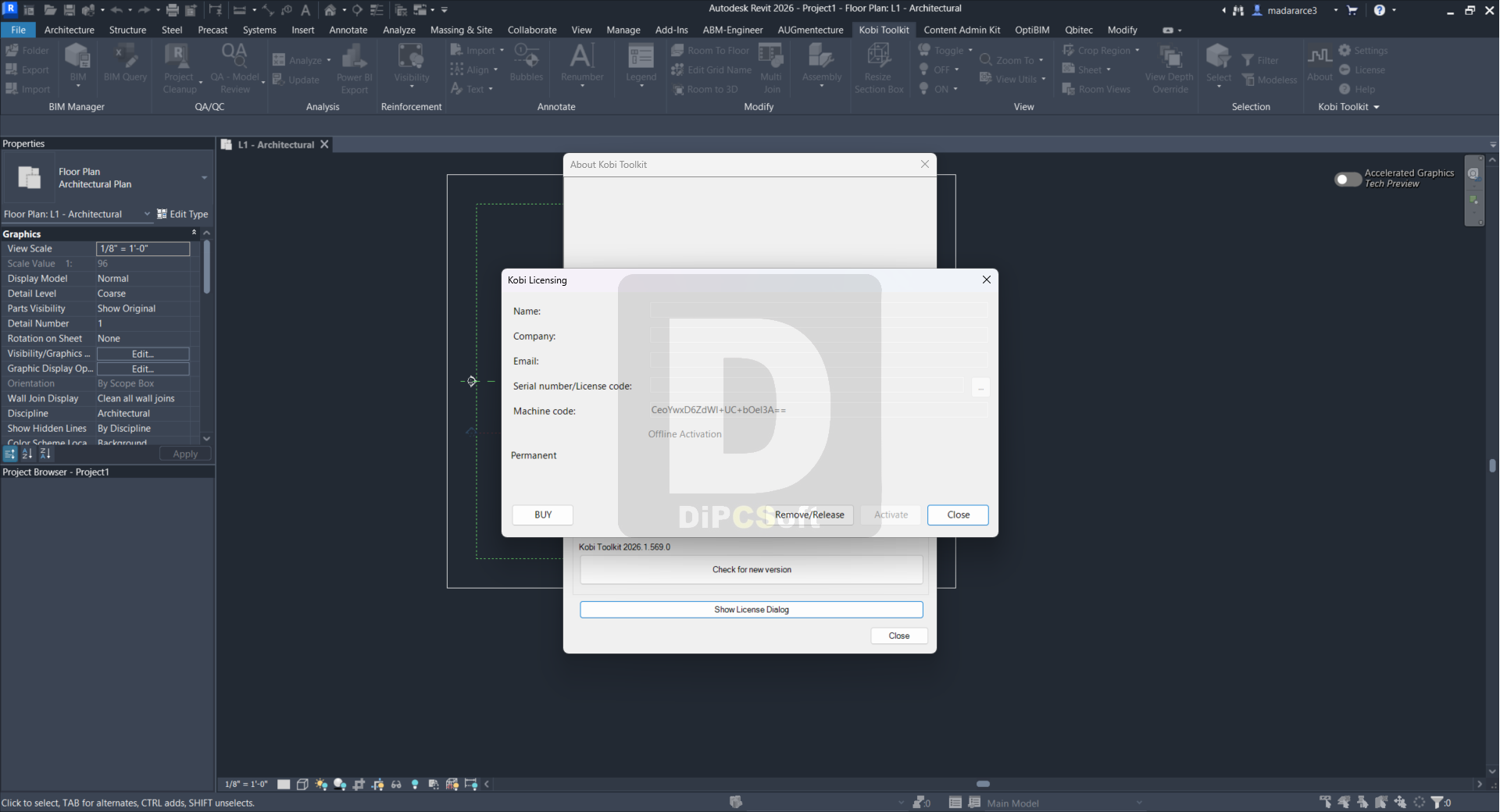This screenshot has width=1500, height=812.
Task: Expand the Floor Plan type selector dropdown
Action: click(204, 178)
